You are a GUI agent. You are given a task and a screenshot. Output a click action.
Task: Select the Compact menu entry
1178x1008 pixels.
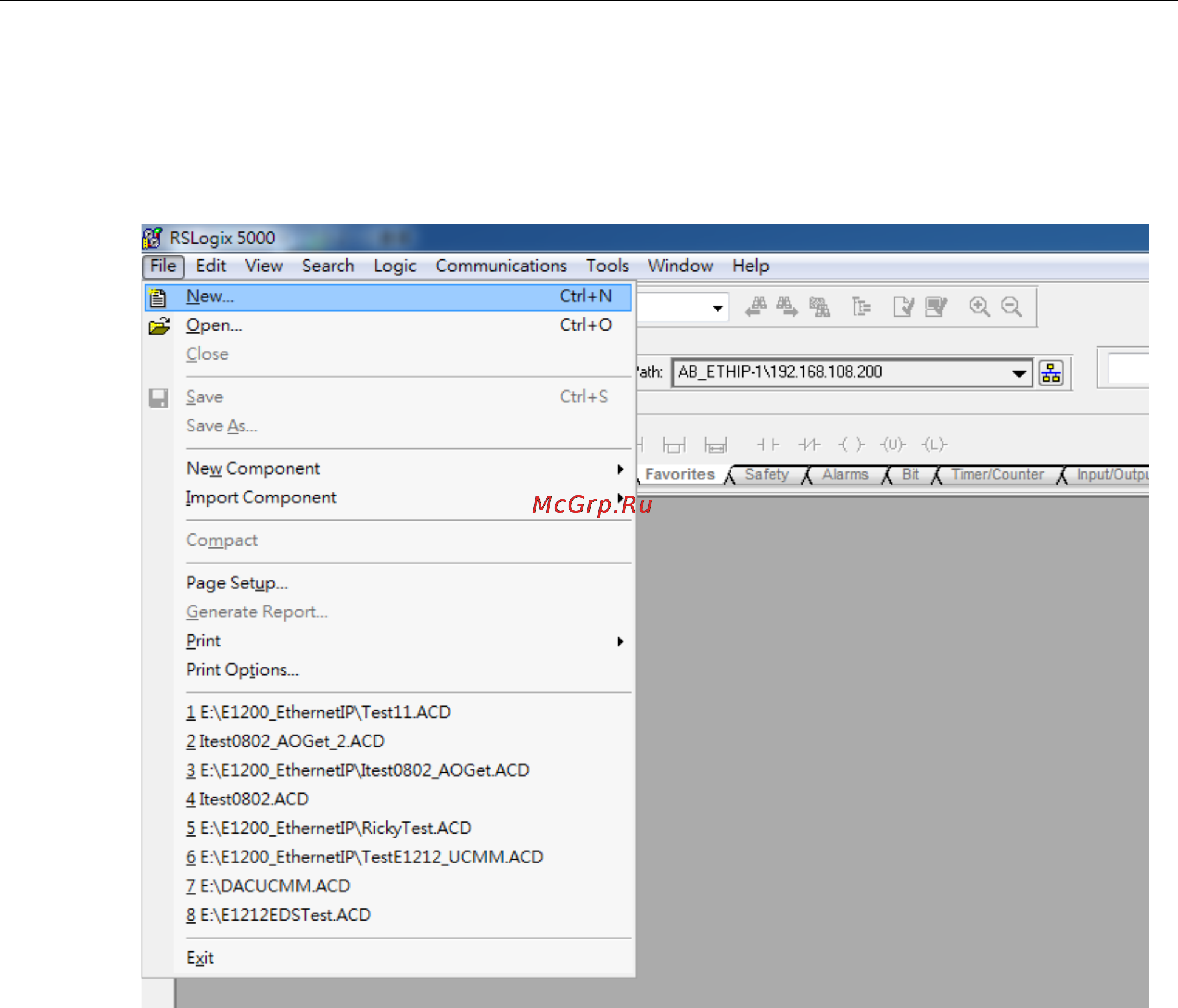pos(389,541)
